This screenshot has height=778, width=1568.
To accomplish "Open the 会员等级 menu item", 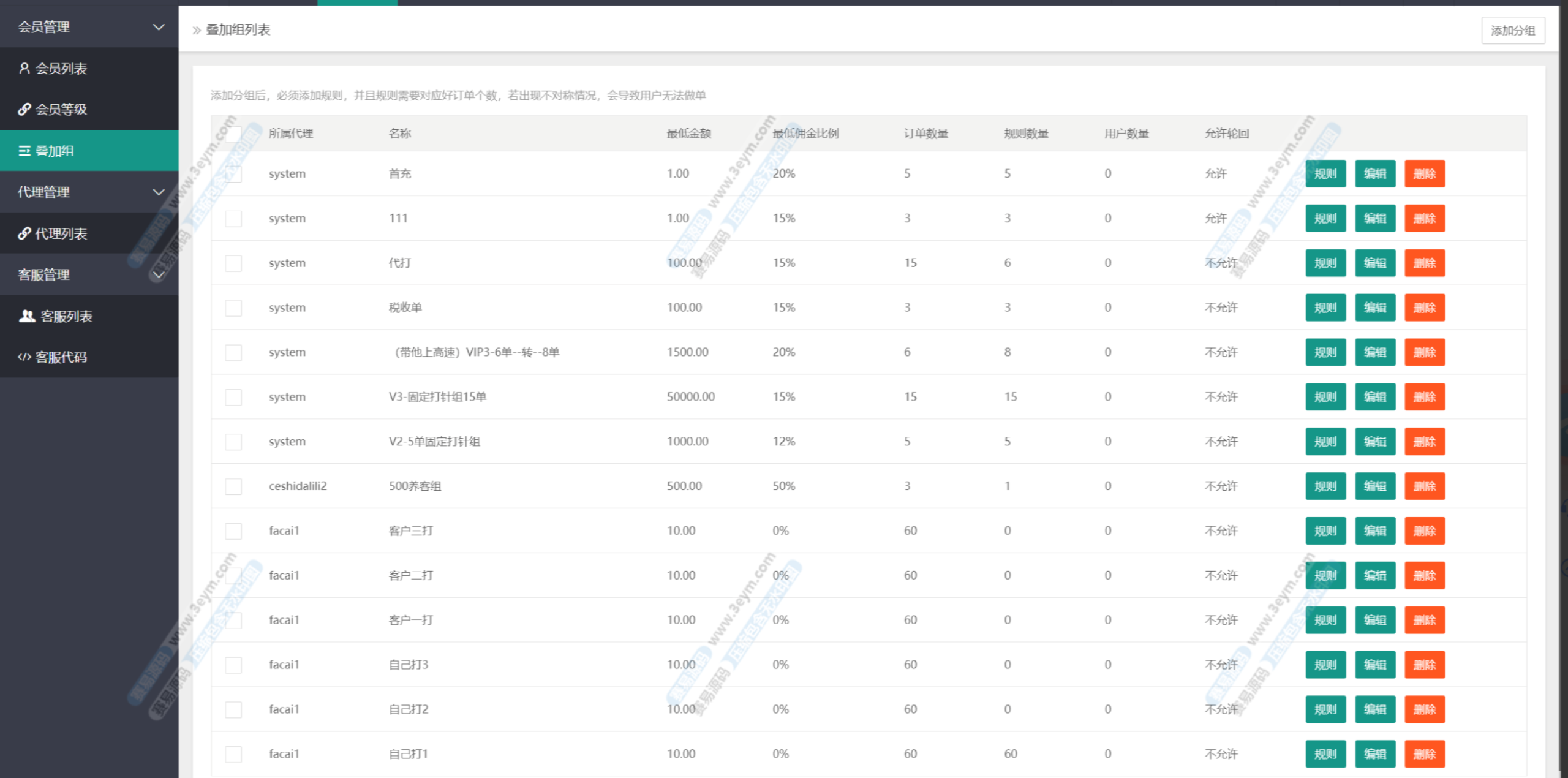I will (61, 109).
